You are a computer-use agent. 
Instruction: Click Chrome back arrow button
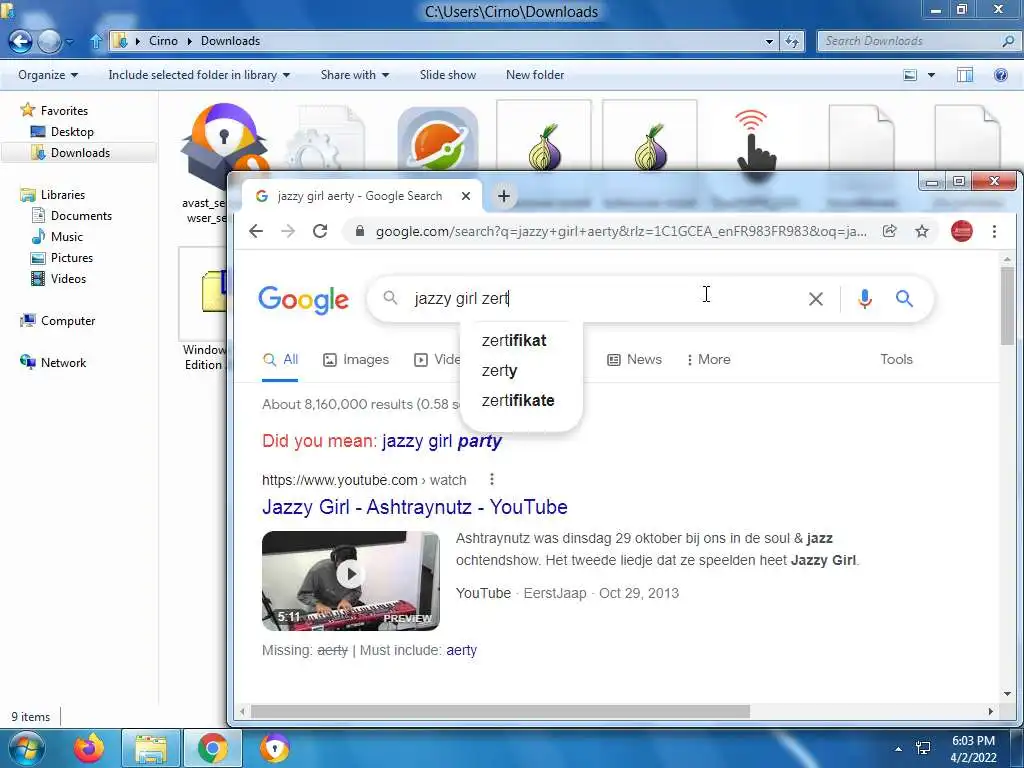click(x=256, y=231)
